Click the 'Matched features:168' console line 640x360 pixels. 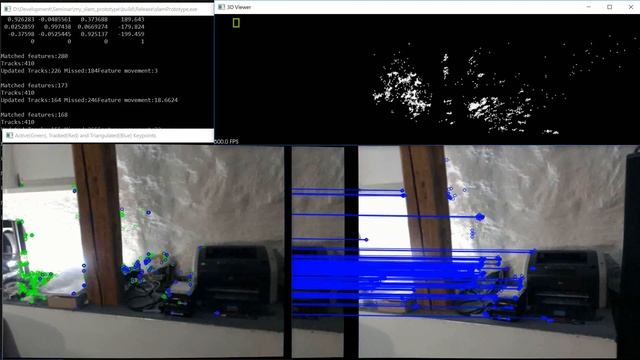34,115
